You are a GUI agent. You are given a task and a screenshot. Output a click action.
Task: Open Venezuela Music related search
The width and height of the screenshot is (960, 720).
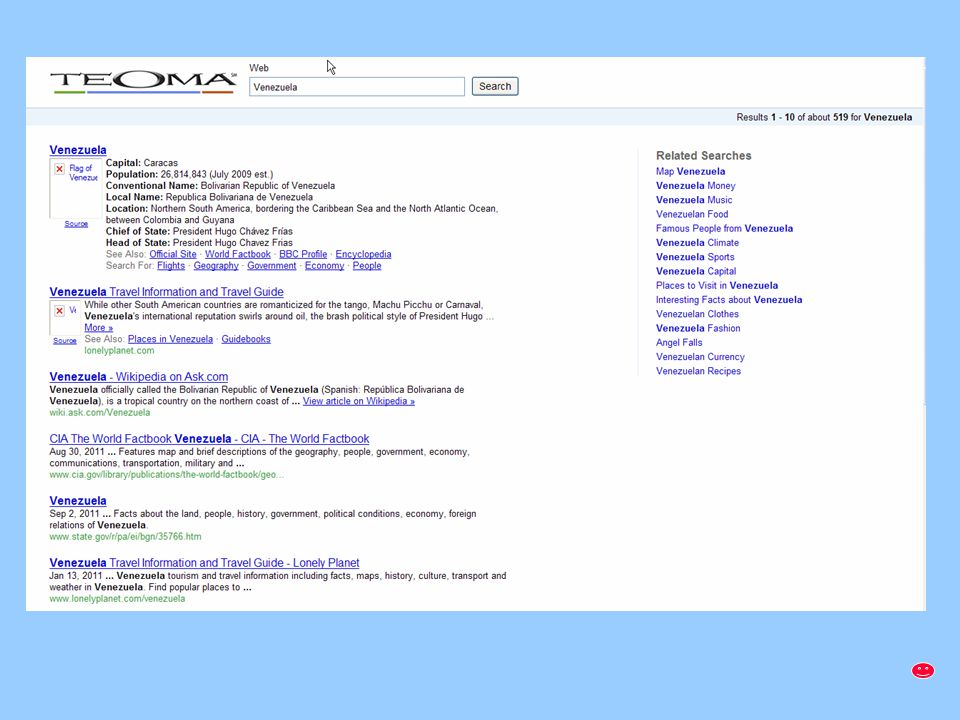tap(694, 200)
